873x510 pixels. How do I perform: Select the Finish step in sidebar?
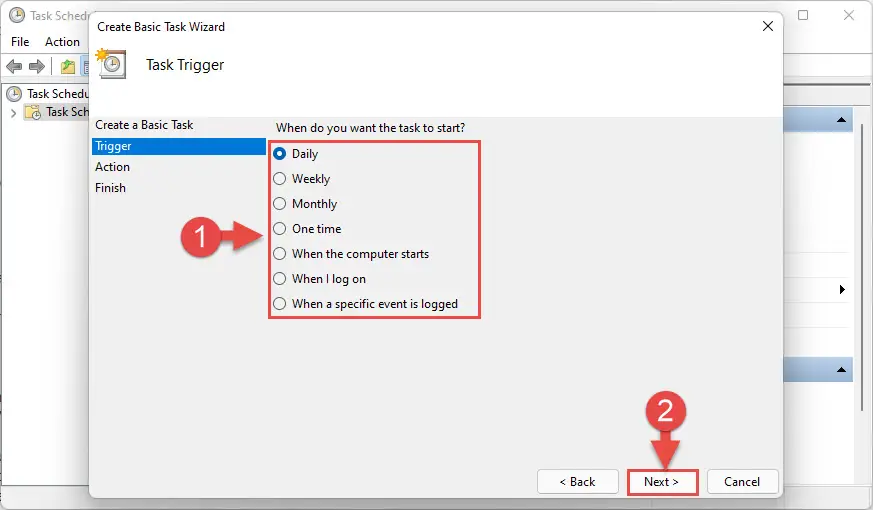point(110,188)
